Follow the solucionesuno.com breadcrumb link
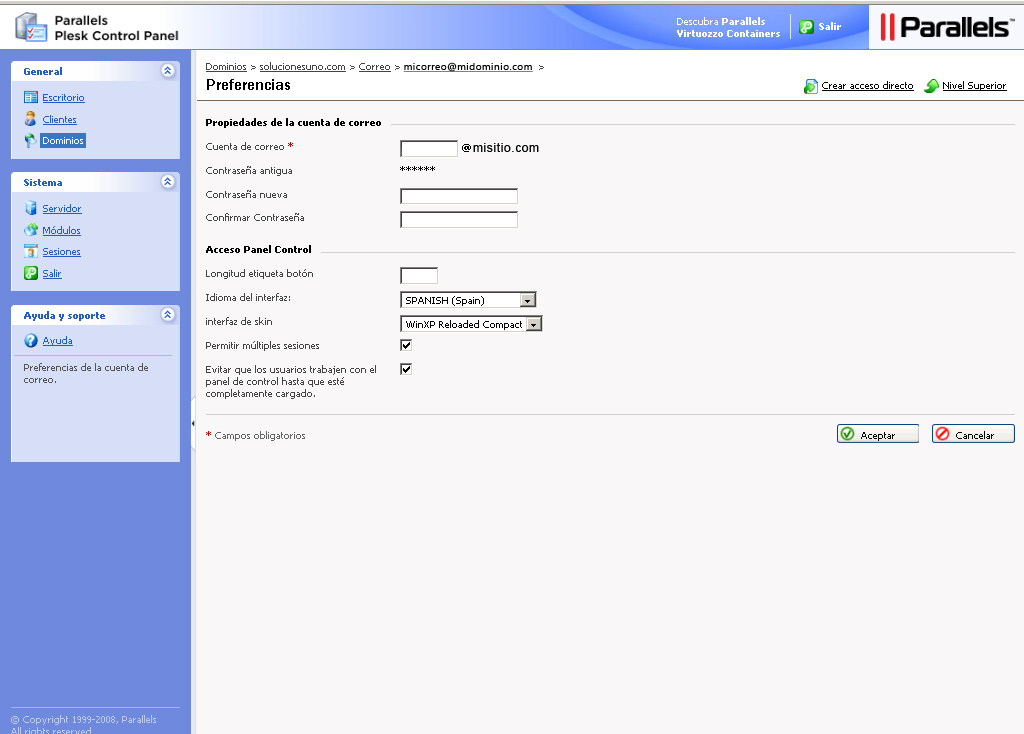The width and height of the screenshot is (1024, 734). tap(302, 67)
